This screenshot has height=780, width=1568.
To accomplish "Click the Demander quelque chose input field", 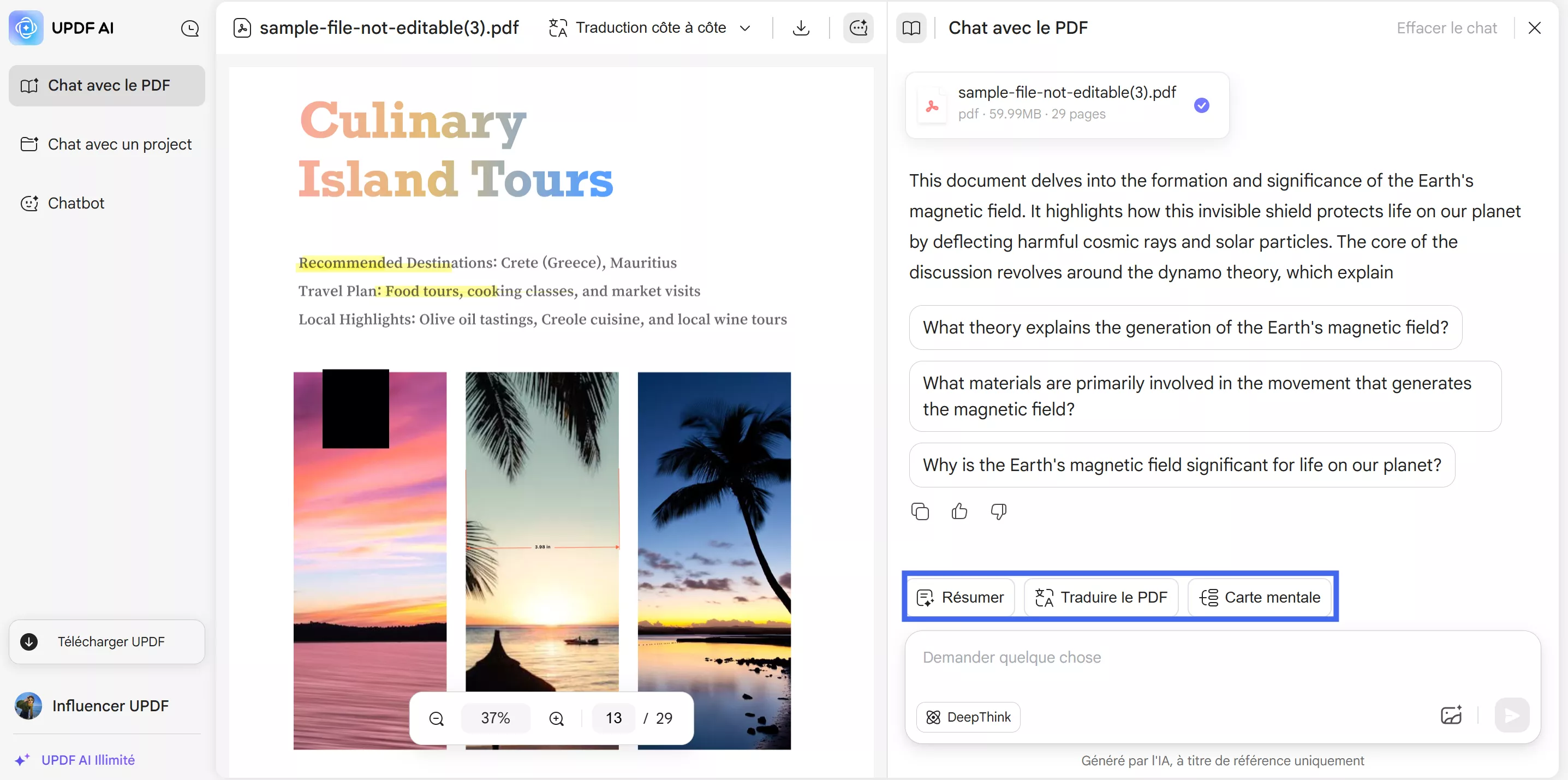I will (1223, 658).
